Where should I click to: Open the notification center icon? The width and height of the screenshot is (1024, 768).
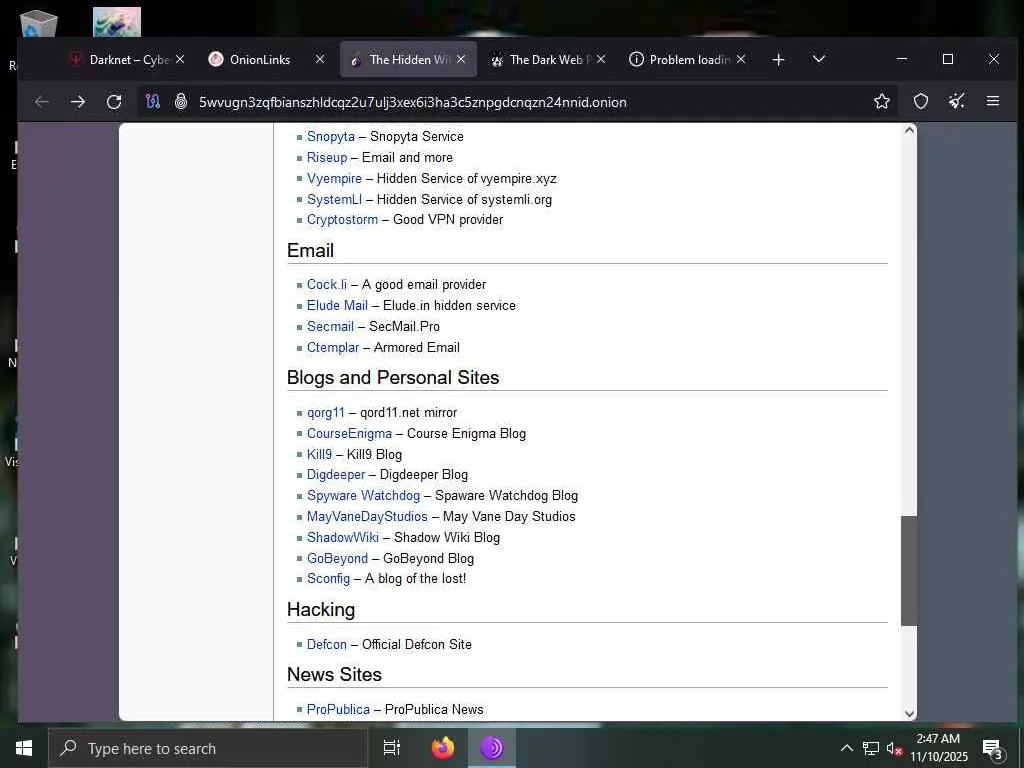pyautogui.click(x=992, y=749)
